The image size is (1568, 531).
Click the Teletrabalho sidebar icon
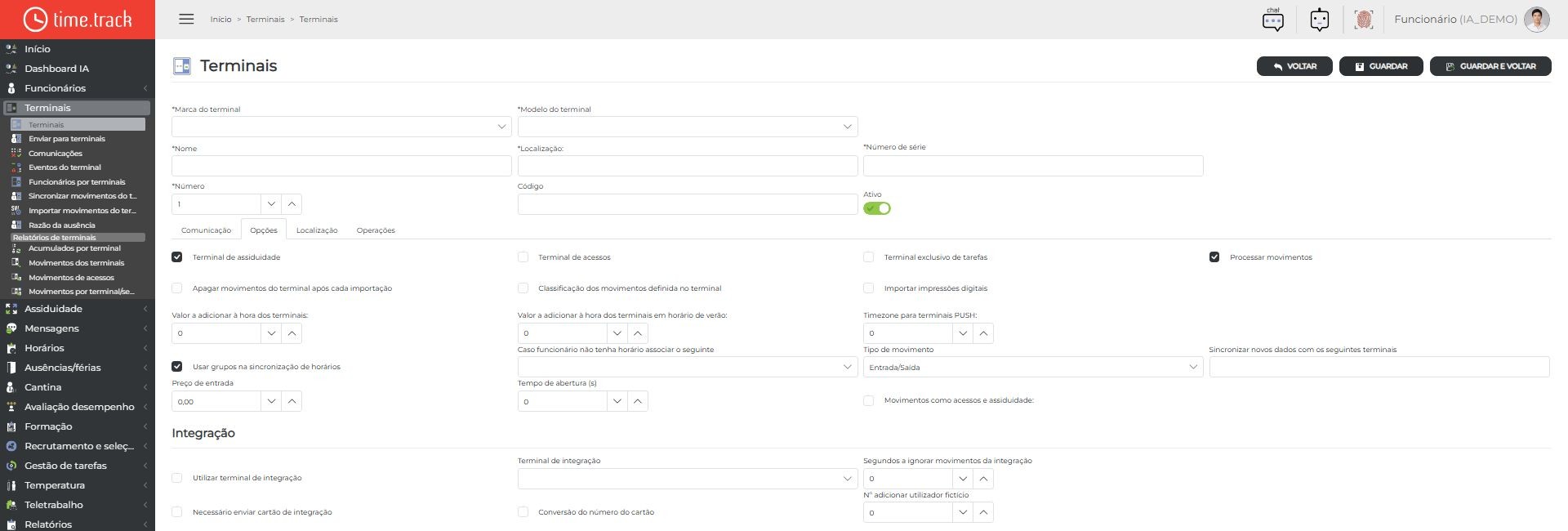click(11, 505)
